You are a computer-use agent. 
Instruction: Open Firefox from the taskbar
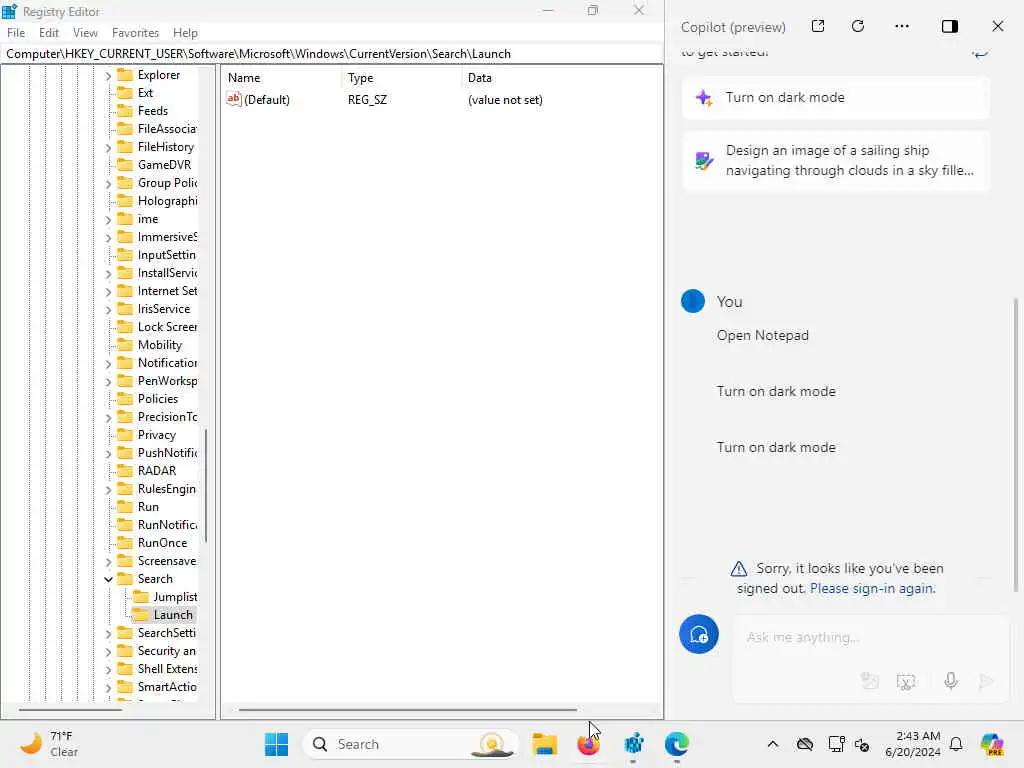588,744
